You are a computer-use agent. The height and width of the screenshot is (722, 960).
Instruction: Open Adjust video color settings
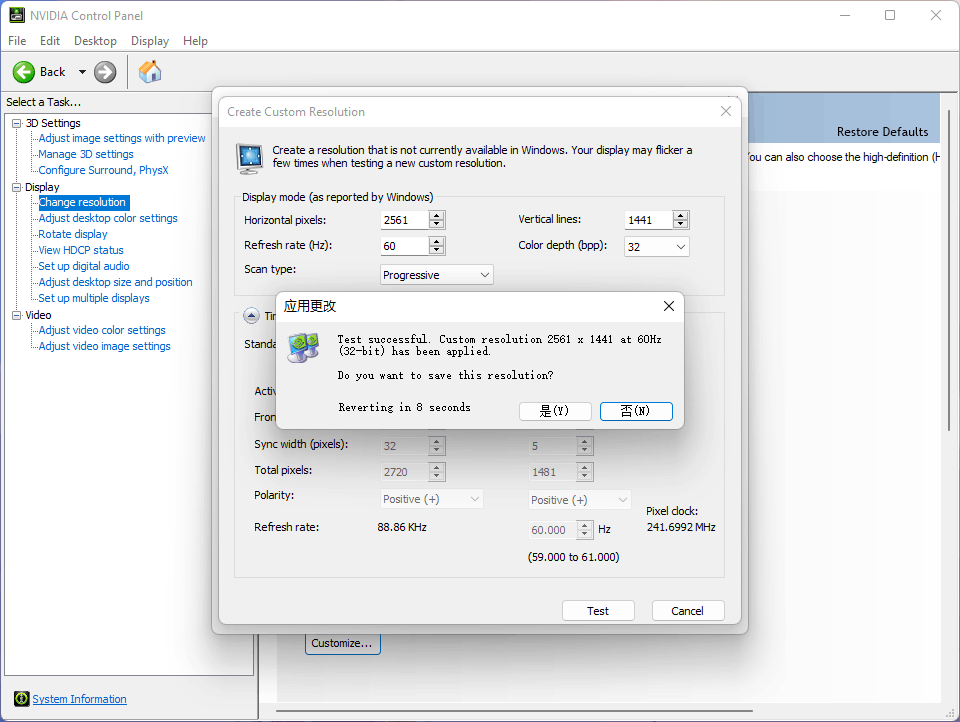tap(102, 330)
